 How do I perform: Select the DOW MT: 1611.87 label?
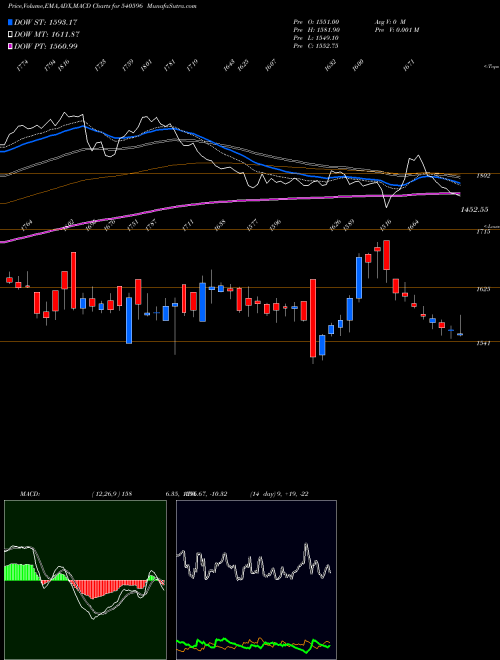pyautogui.click(x=47, y=34)
